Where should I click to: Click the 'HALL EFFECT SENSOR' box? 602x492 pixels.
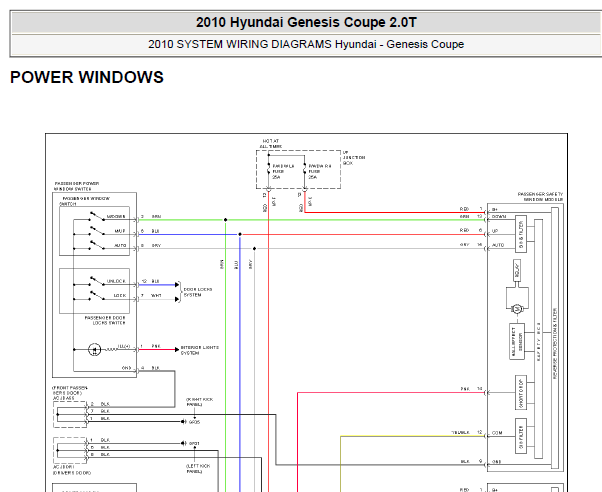[x=517, y=341]
